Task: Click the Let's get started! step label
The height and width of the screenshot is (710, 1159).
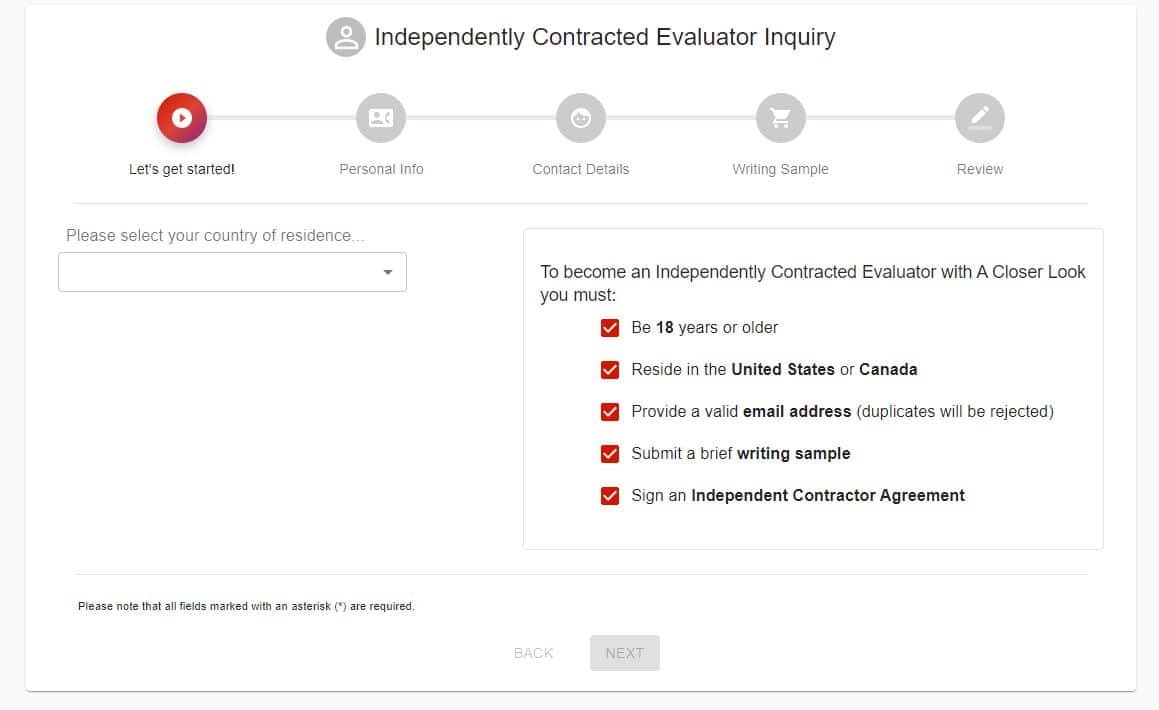Action: click(182, 169)
